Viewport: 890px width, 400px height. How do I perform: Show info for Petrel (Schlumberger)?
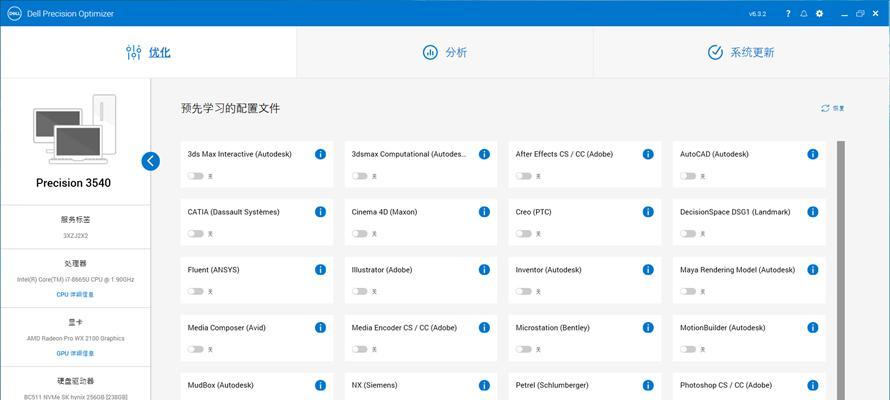pos(648,385)
